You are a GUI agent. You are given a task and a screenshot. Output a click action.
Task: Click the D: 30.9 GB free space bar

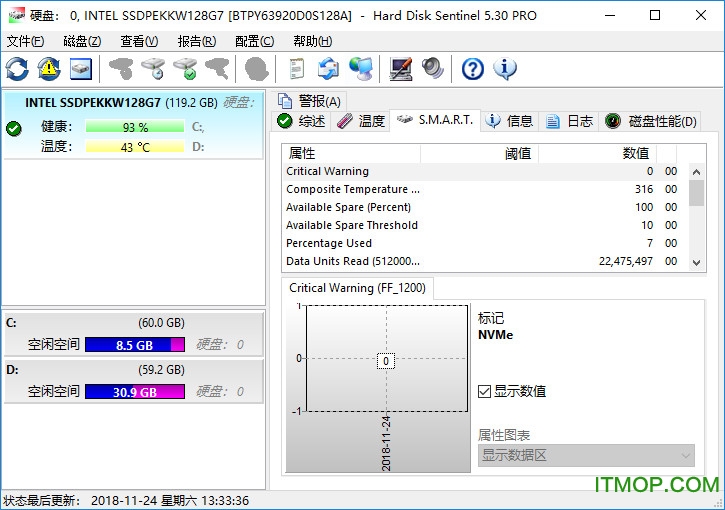click(x=135, y=392)
